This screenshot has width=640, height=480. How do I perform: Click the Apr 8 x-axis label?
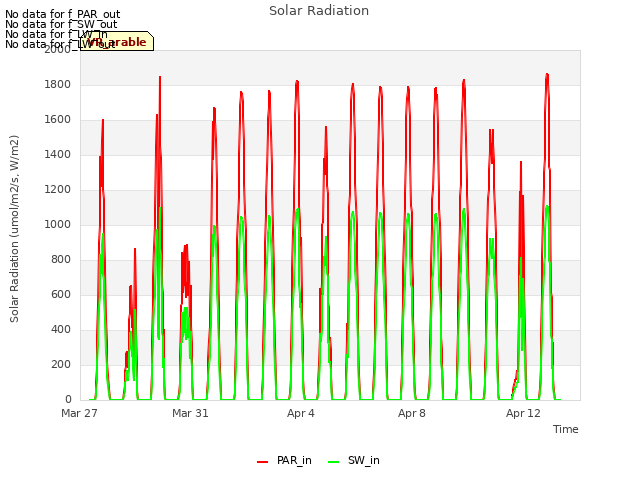[x=412, y=413]
